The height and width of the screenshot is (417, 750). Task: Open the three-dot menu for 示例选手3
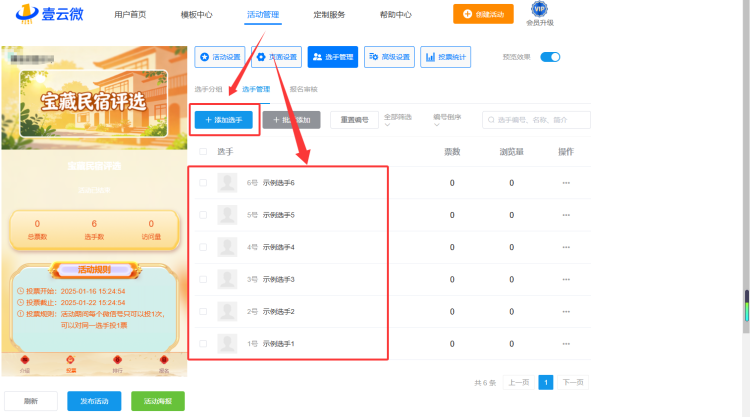click(566, 279)
